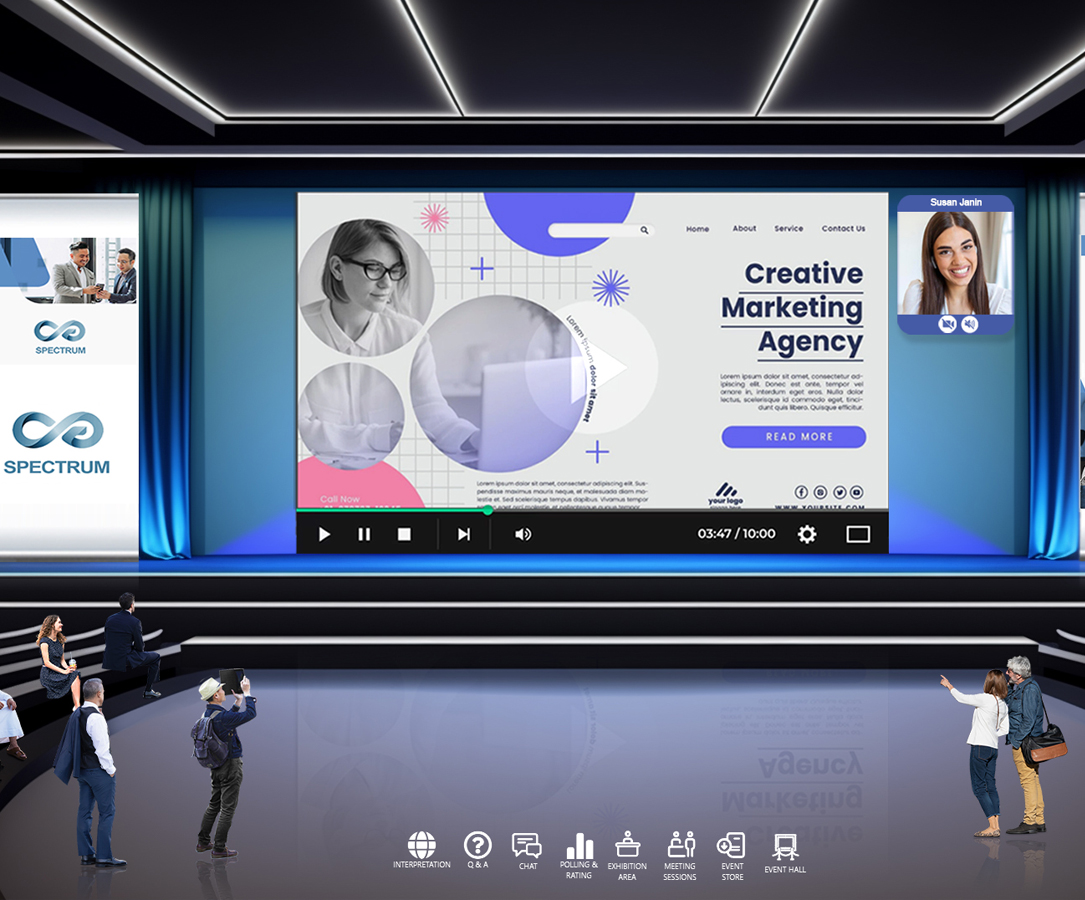Open the Event Store
This screenshot has height=900, width=1085.
click(x=732, y=846)
